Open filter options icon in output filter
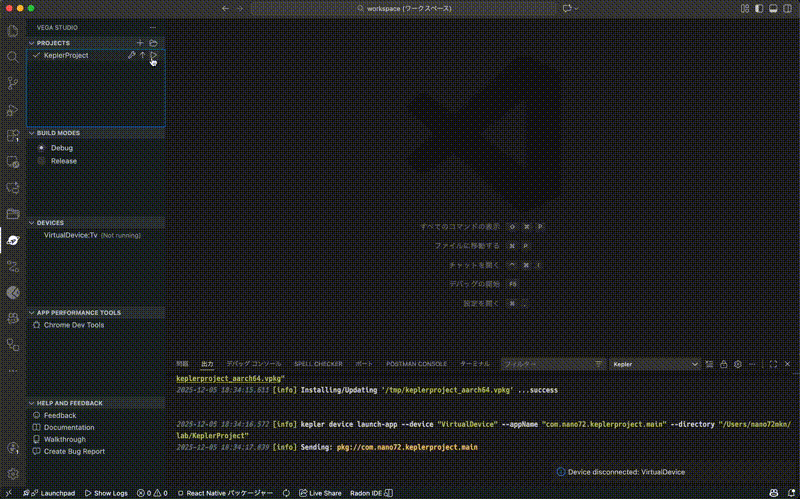 [598, 364]
